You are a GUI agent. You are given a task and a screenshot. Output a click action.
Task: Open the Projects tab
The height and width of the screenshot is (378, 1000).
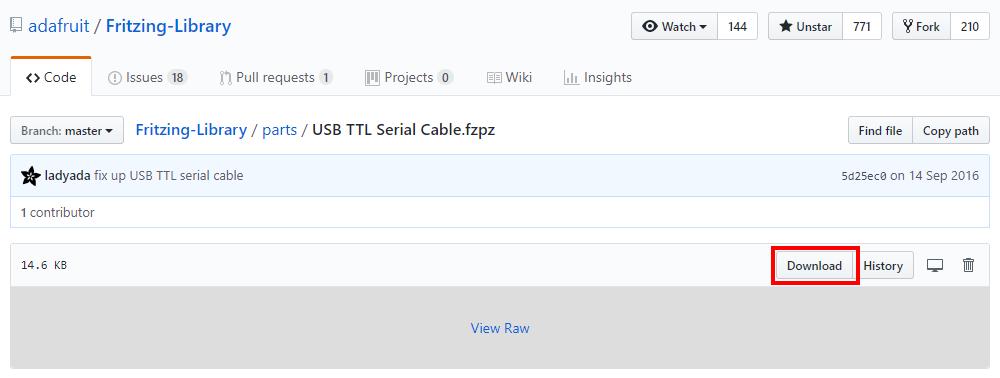[409, 78]
